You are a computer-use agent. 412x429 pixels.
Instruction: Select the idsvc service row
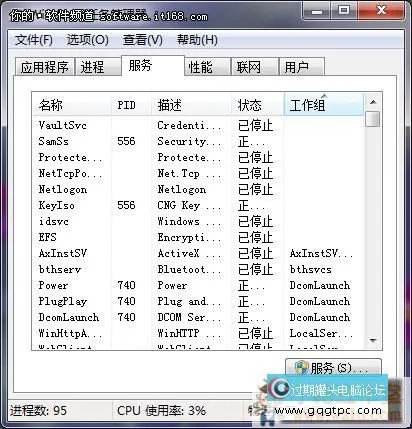[198, 221]
